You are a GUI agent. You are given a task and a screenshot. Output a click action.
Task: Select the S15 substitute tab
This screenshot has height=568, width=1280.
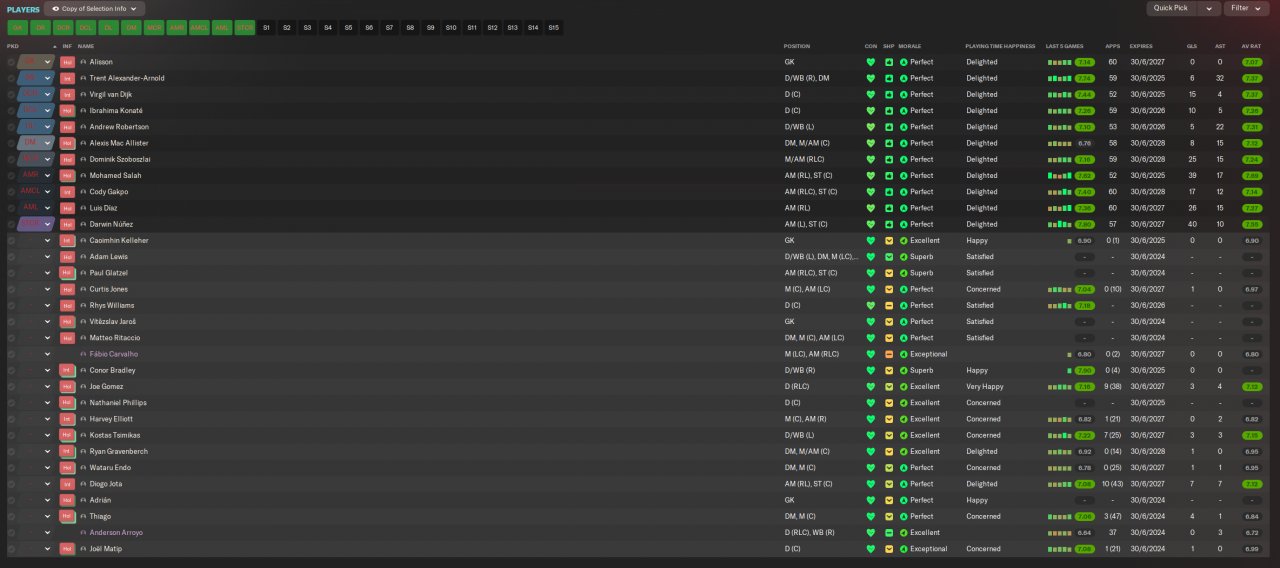click(554, 28)
